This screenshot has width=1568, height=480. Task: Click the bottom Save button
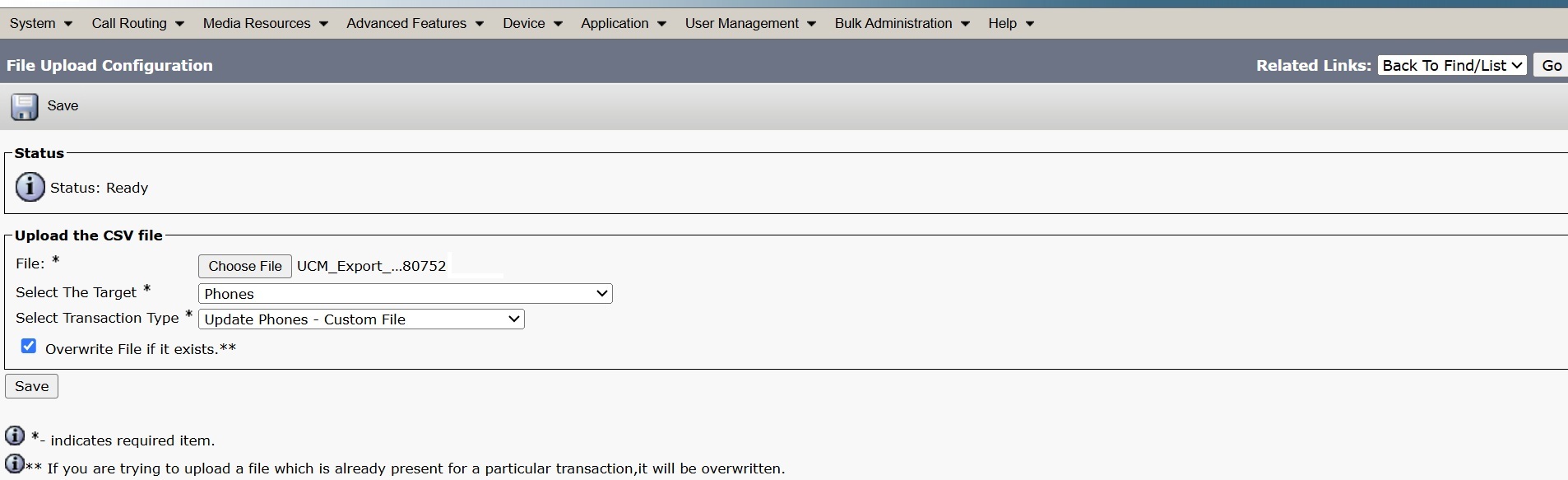(32, 386)
